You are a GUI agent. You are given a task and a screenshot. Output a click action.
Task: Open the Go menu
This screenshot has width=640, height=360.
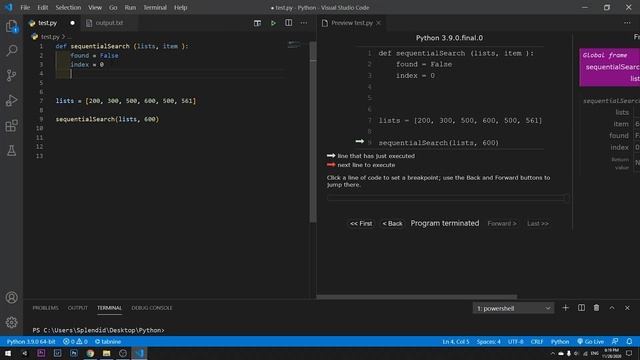pyautogui.click(x=113, y=7)
